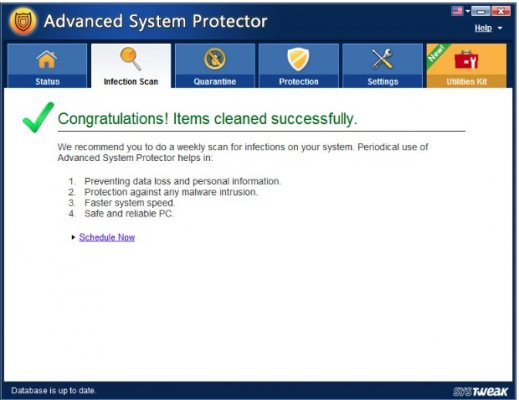Click the green checkmark success icon
Image resolution: width=519 pixels, height=400 pixels.
pyautogui.click(x=38, y=117)
